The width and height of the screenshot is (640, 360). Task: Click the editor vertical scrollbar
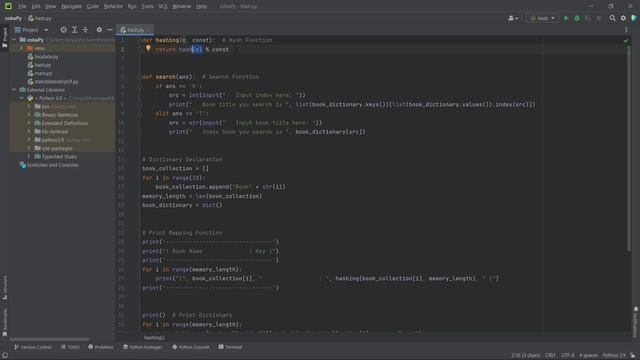(629, 148)
